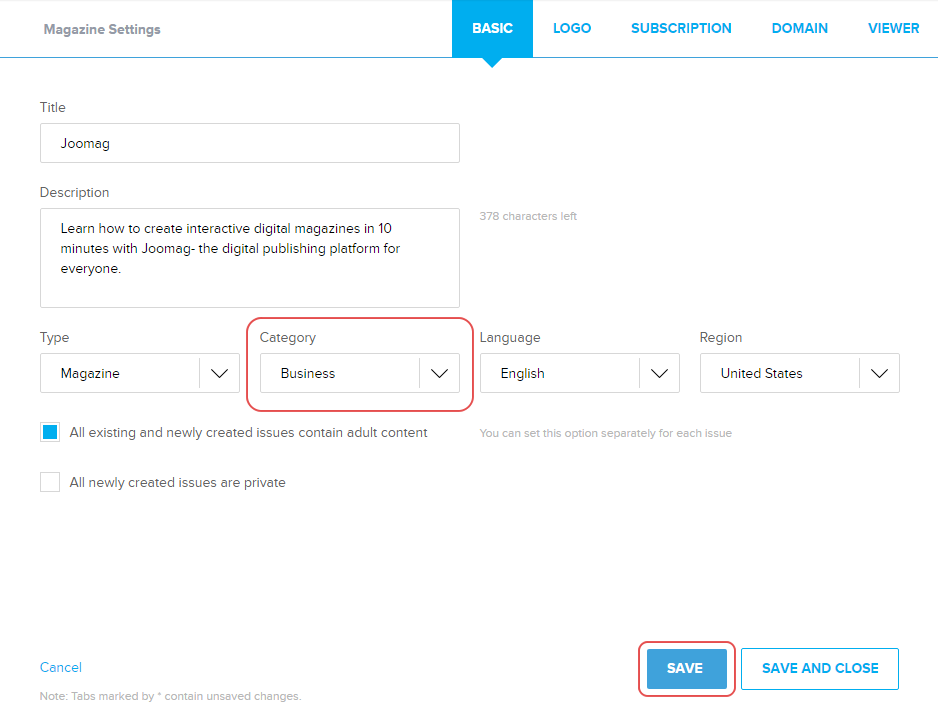The height and width of the screenshot is (726, 938).
Task: Disable the adult content checkbox
Action: (50, 433)
